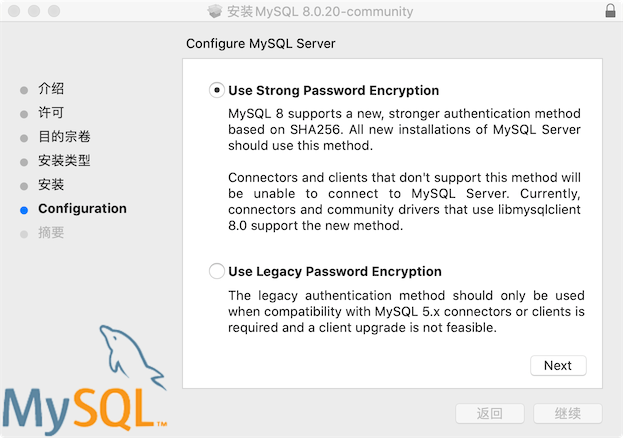Select the Configuration step in sidebar
Screen dimensions: 623x438
pyautogui.click(x=82, y=209)
